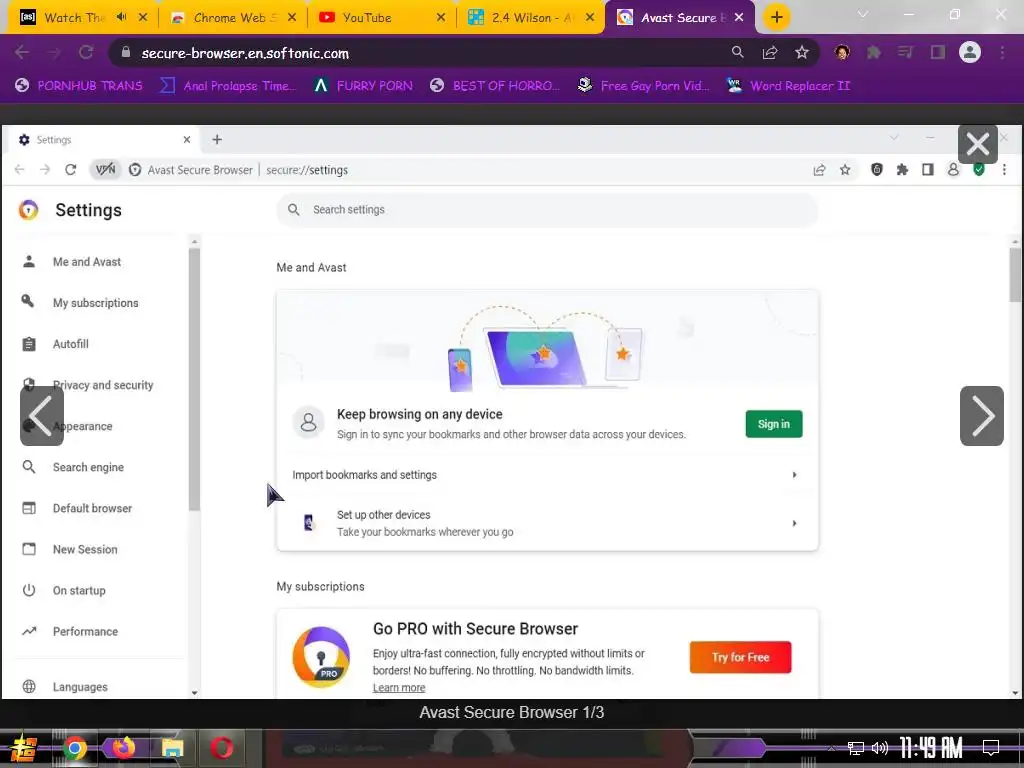Click the Avast shield icon in the inner toolbar
Image resolution: width=1024 pixels, height=768 pixels.
[x=877, y=170]
